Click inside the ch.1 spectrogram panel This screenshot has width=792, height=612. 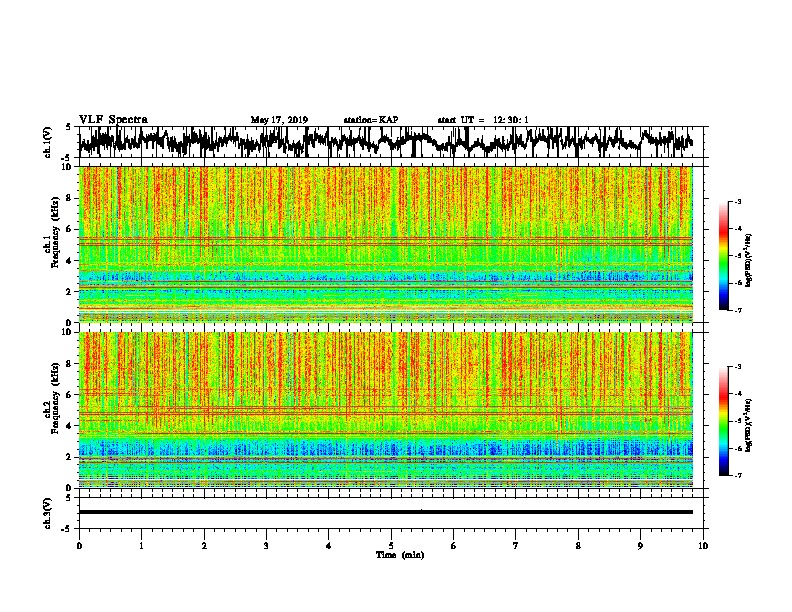pos(386,244)
